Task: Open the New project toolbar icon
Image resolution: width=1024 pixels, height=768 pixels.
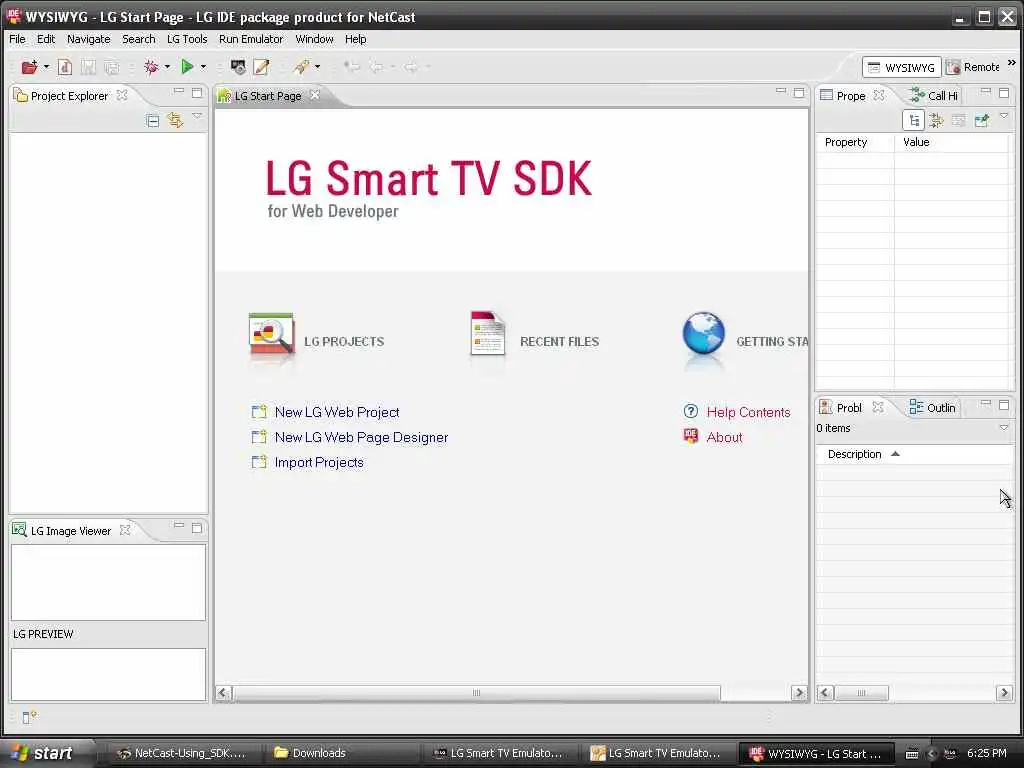Action: [29, 67]
